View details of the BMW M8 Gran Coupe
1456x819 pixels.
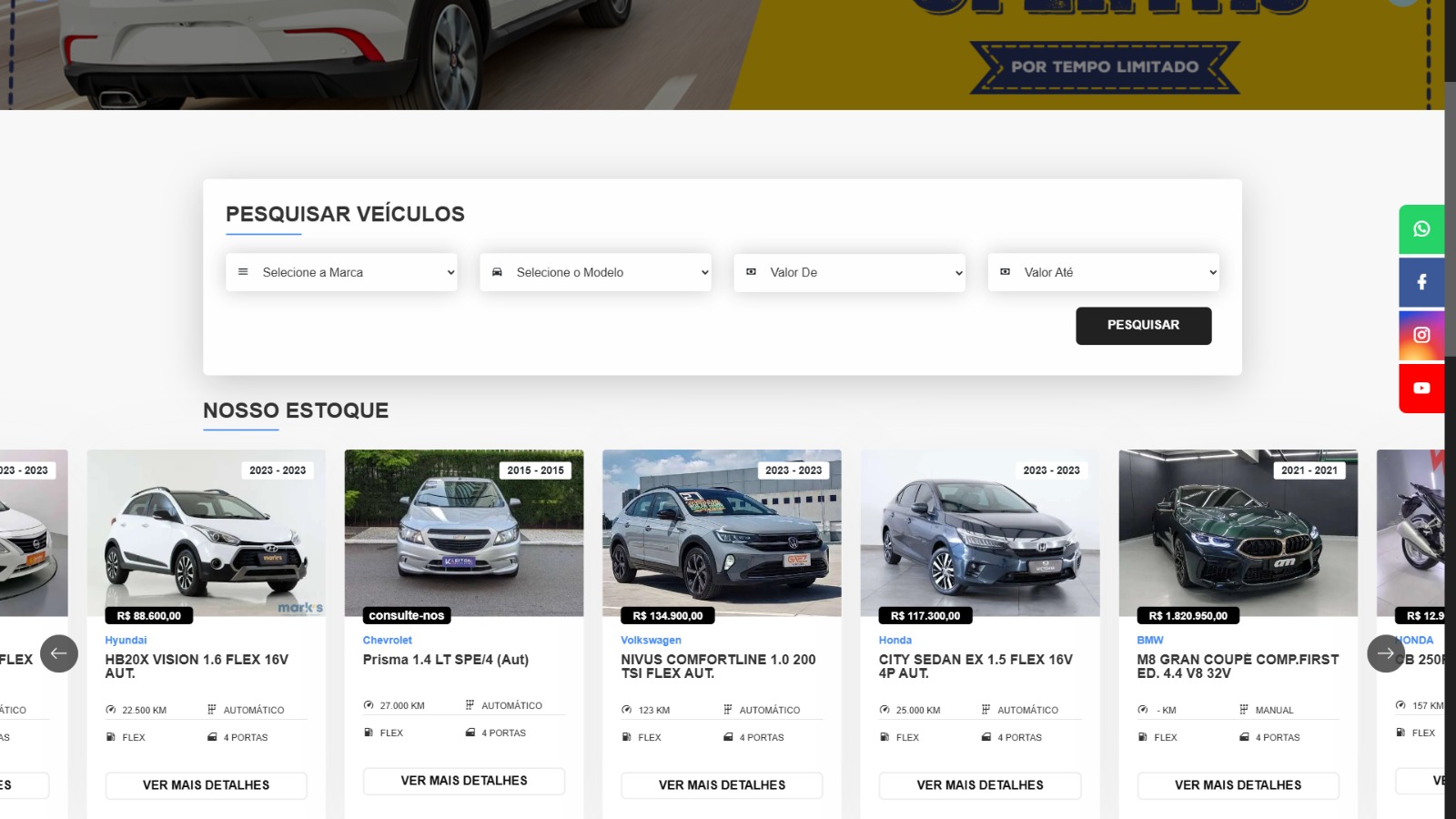tap(1238, 785)
